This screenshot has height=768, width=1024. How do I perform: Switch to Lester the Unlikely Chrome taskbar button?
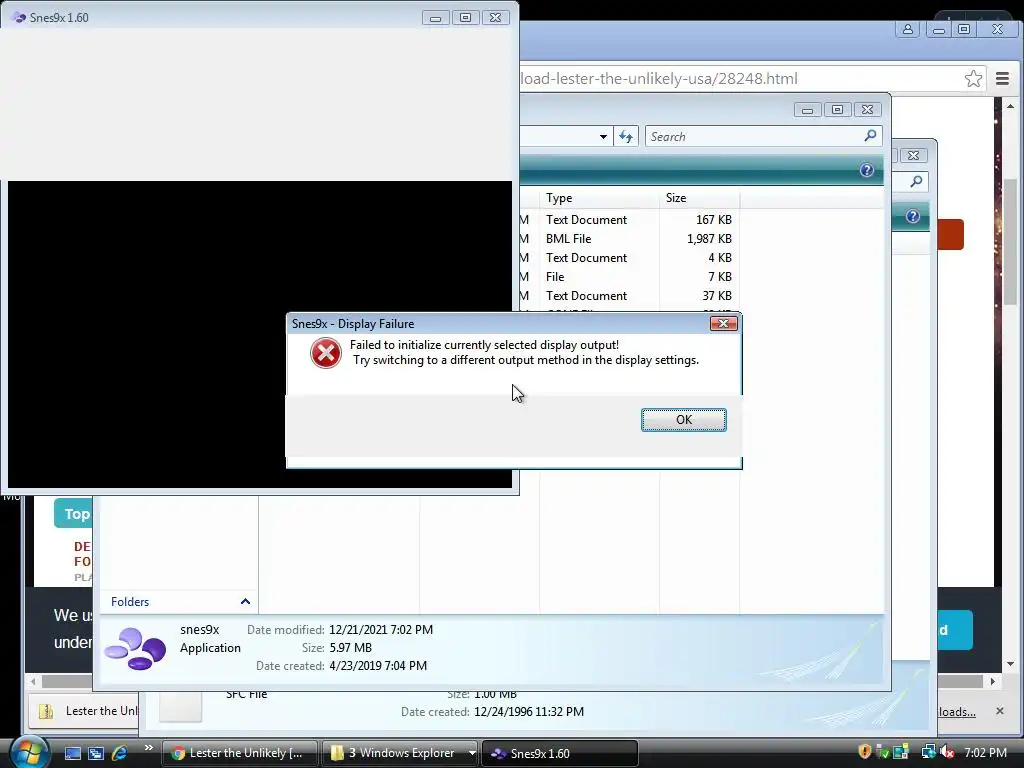[x=239, y=753]
